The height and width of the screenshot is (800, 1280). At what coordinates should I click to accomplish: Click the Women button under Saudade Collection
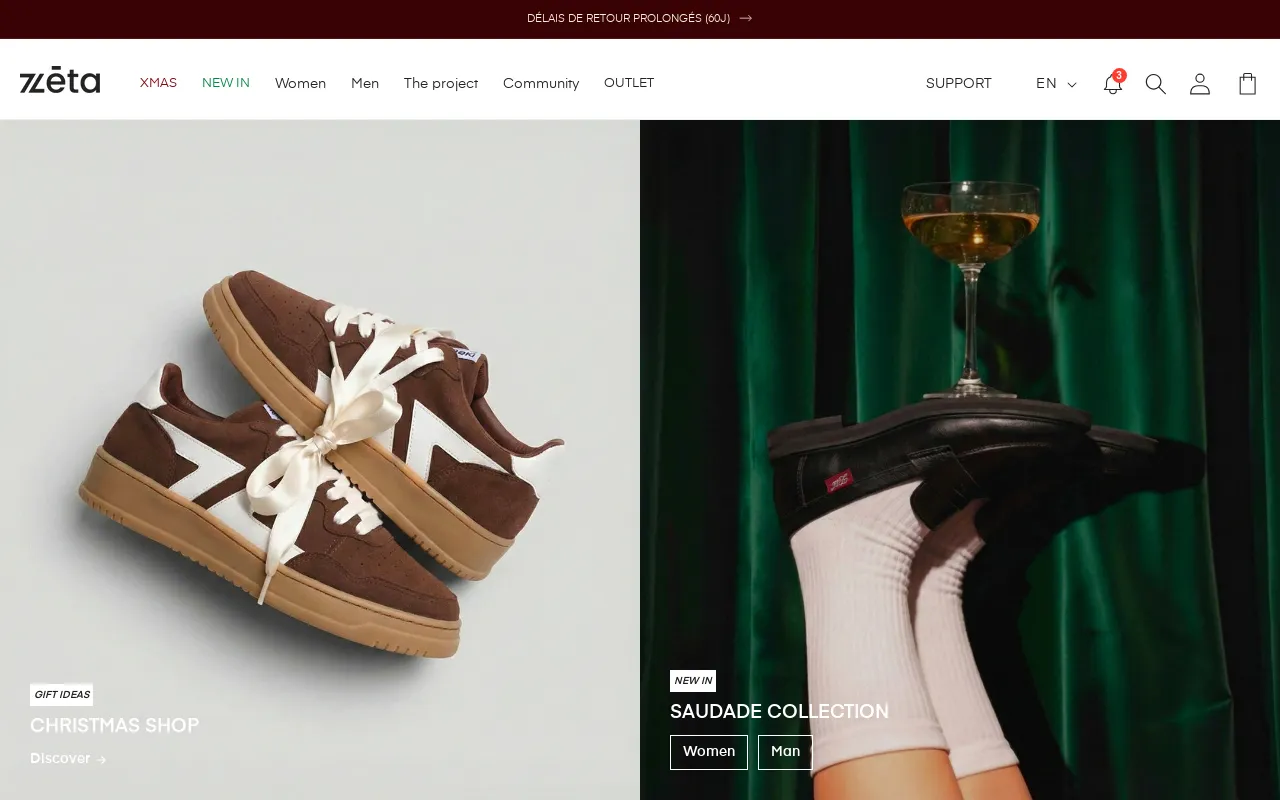708,752
